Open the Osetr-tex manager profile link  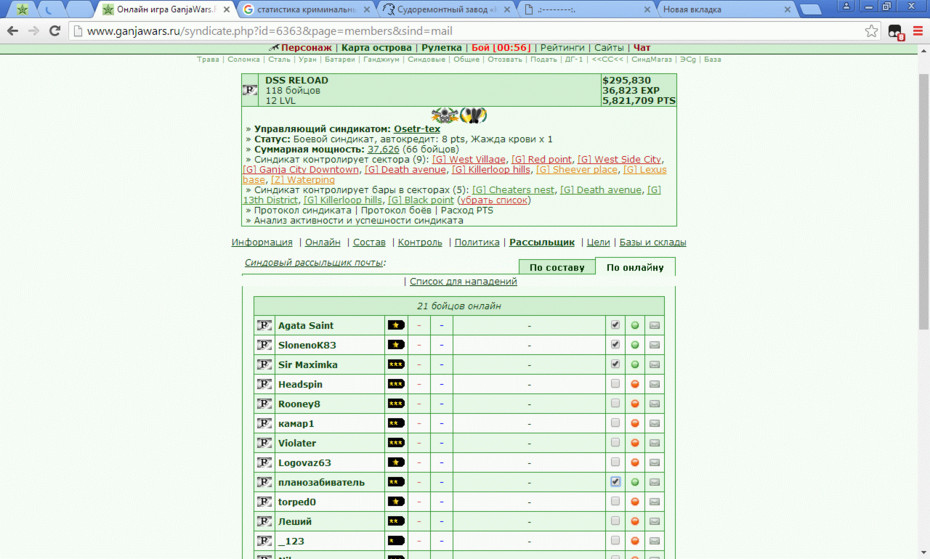[x=417, y=129]
